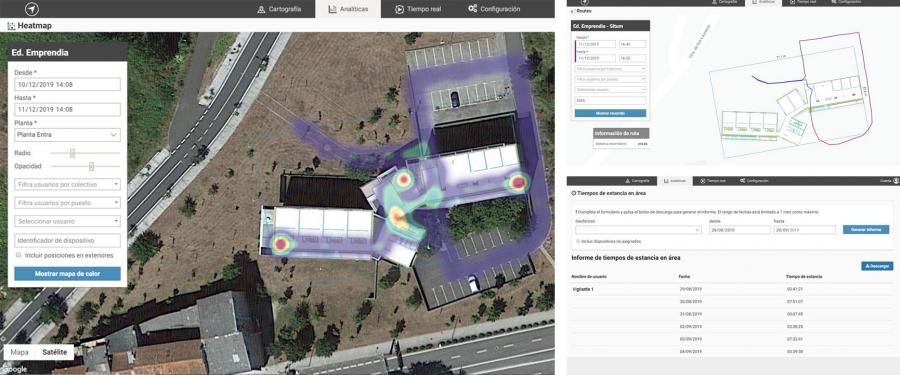This screenshot has width=900, height=375.
Task: Expand Filtra usuarios por colectivo dropdown in Heatmap
Action: (67, 184)
